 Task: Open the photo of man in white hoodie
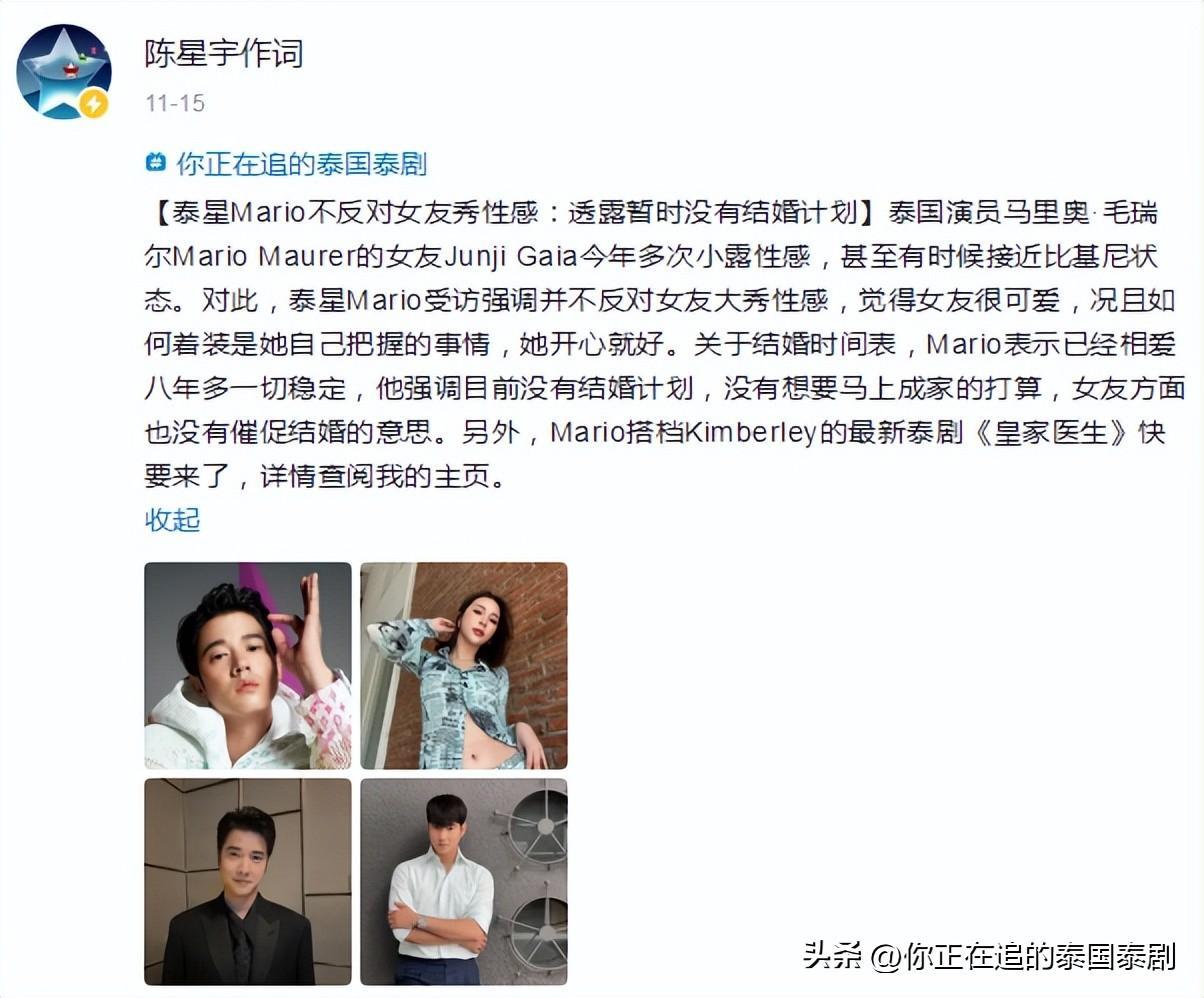248,665
